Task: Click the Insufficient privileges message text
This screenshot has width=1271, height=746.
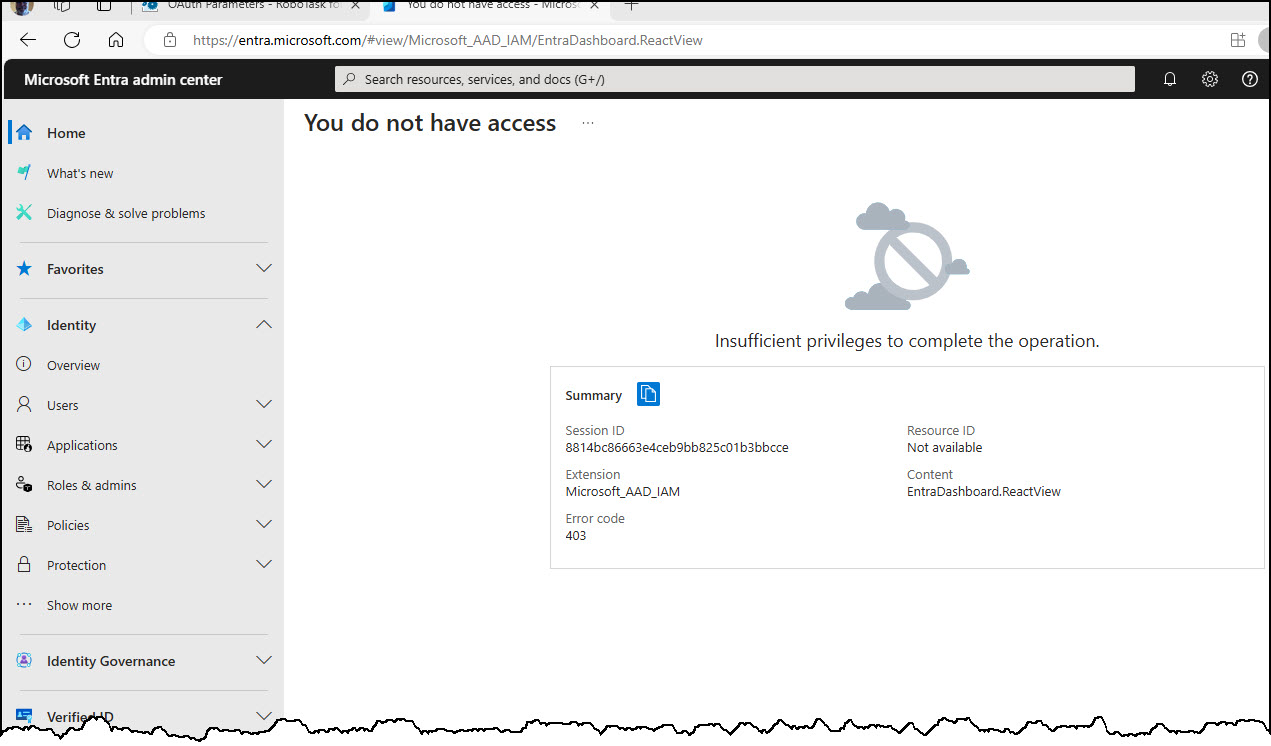Action: click(x=907, y=340)
